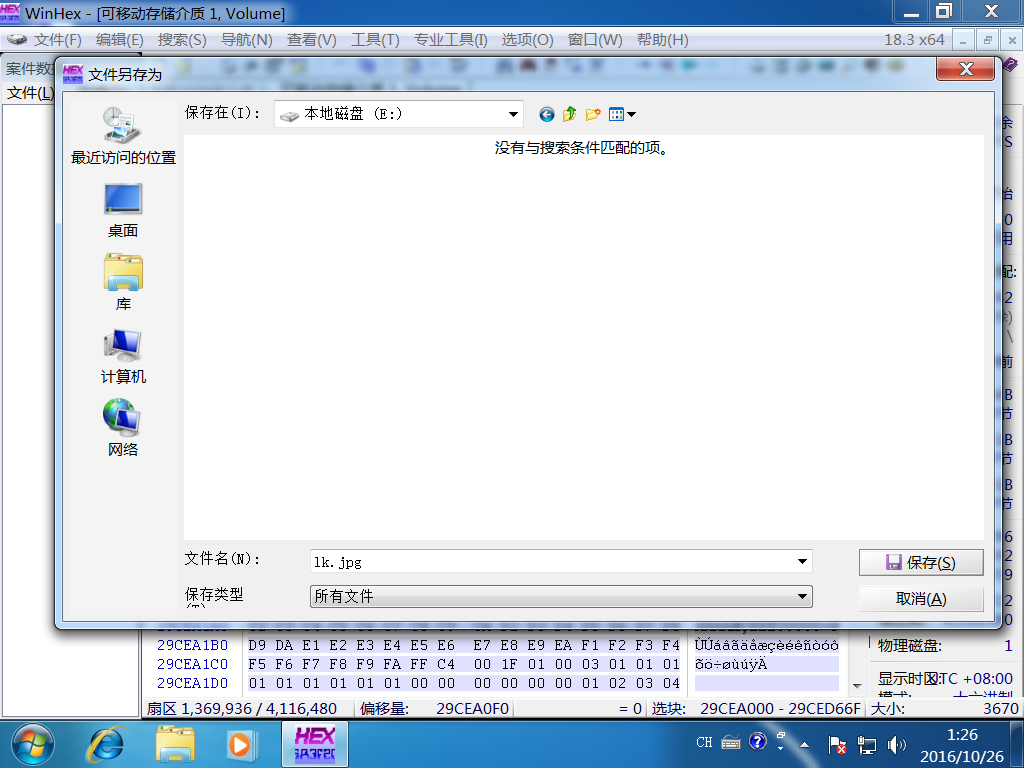Click the Windows Start button
This screenshot has height=768, width=1024.
33,744
